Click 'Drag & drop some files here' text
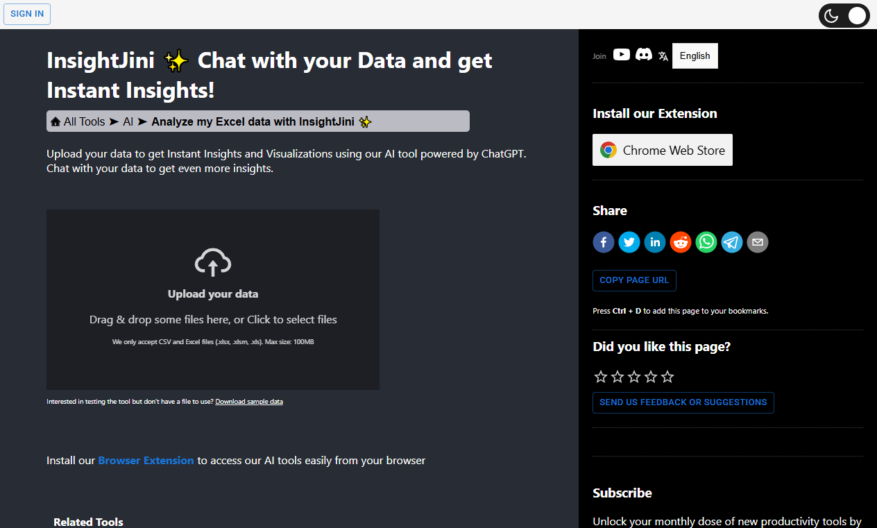This screenshot has height=528, width=877. pyautogui.click(x=213, y=319)
